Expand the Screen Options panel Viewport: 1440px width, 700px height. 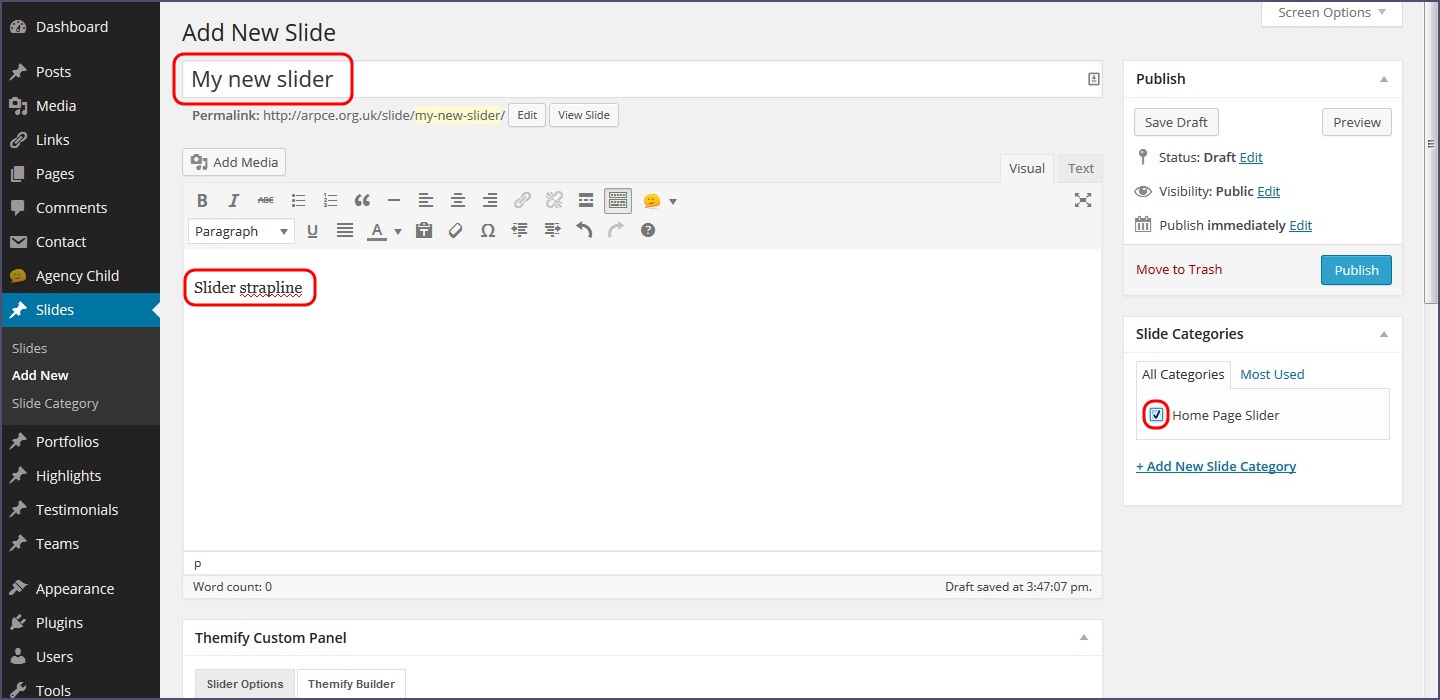(1331, 13)
